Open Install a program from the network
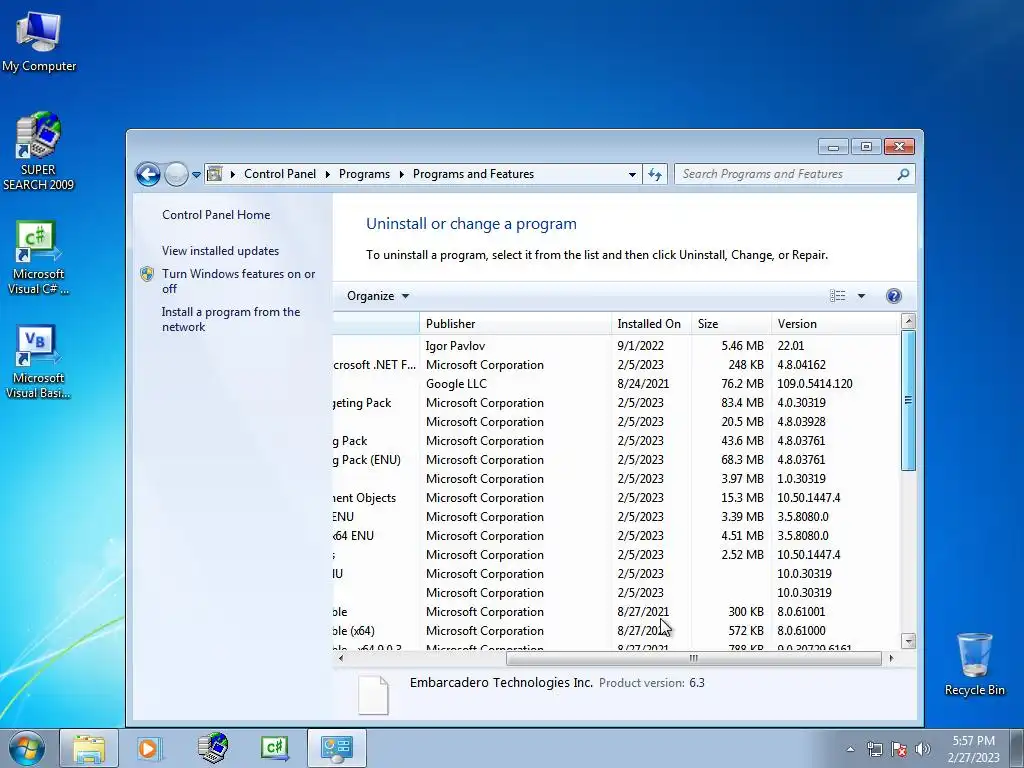Screen dimensions: 1024x768 [231, 319]
